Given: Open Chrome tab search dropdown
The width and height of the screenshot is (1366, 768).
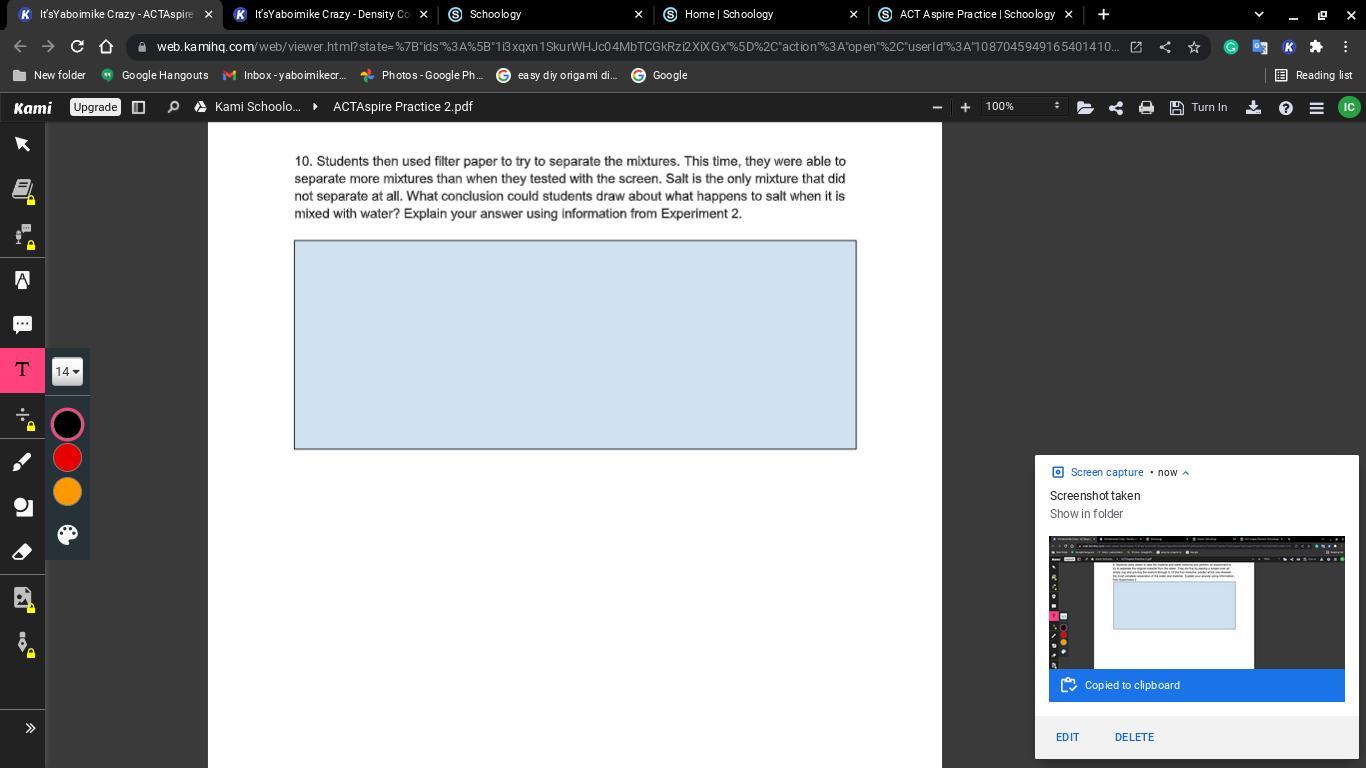Looking at the screenshot, I should (x=1259, y=15).
